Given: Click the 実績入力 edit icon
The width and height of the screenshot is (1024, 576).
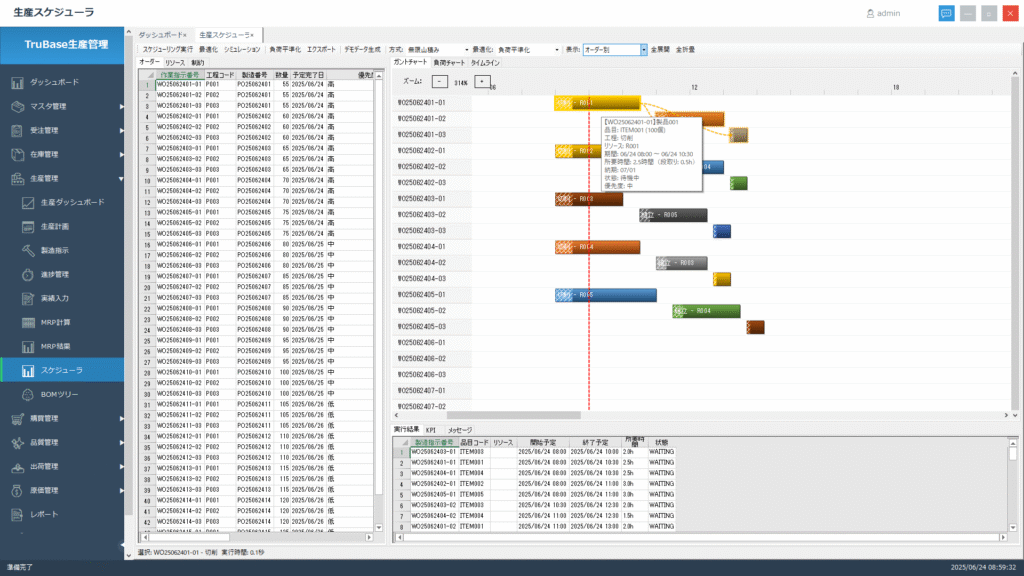Looking at the screenshot, I should (x=28, y=298).
